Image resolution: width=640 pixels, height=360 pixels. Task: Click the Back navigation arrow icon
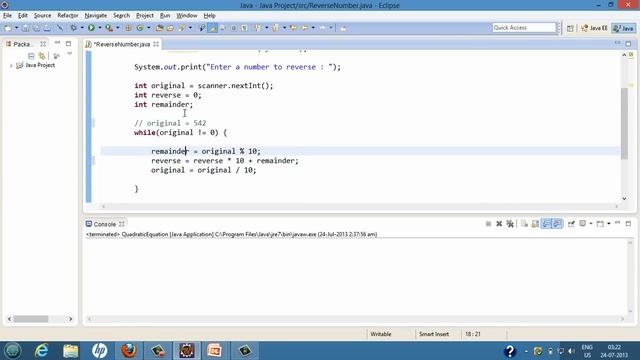click(x=304, y=28)
